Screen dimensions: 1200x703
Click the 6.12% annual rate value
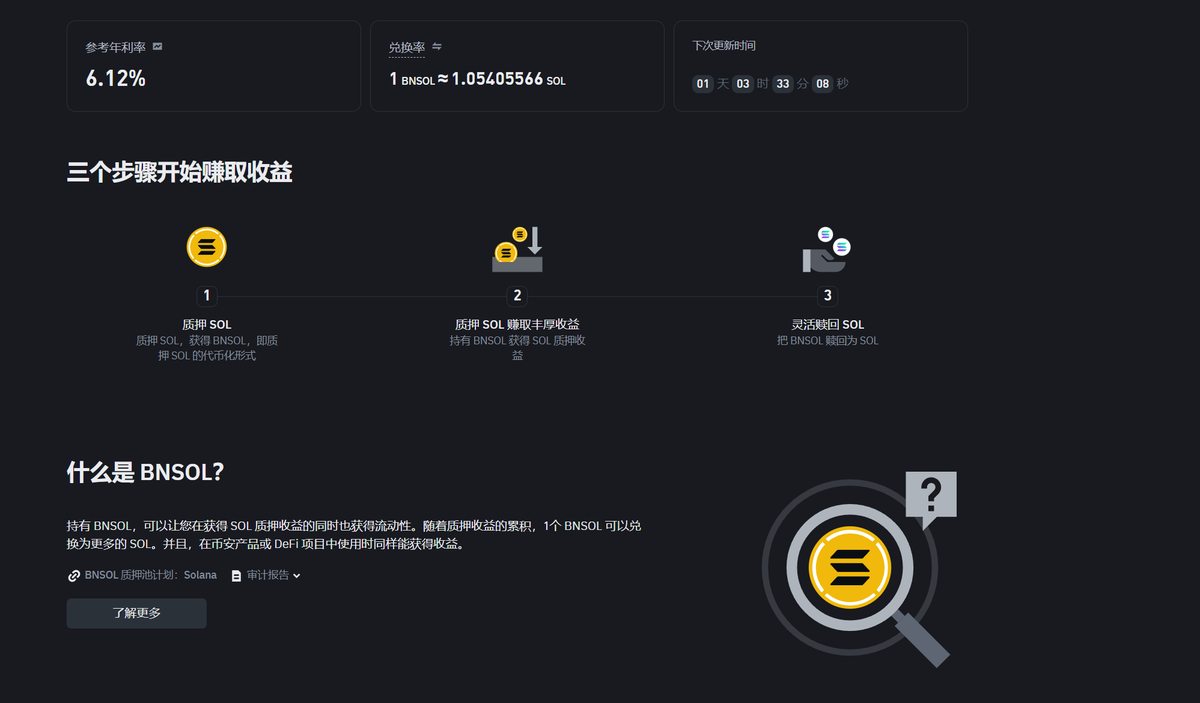click(116, 79)
